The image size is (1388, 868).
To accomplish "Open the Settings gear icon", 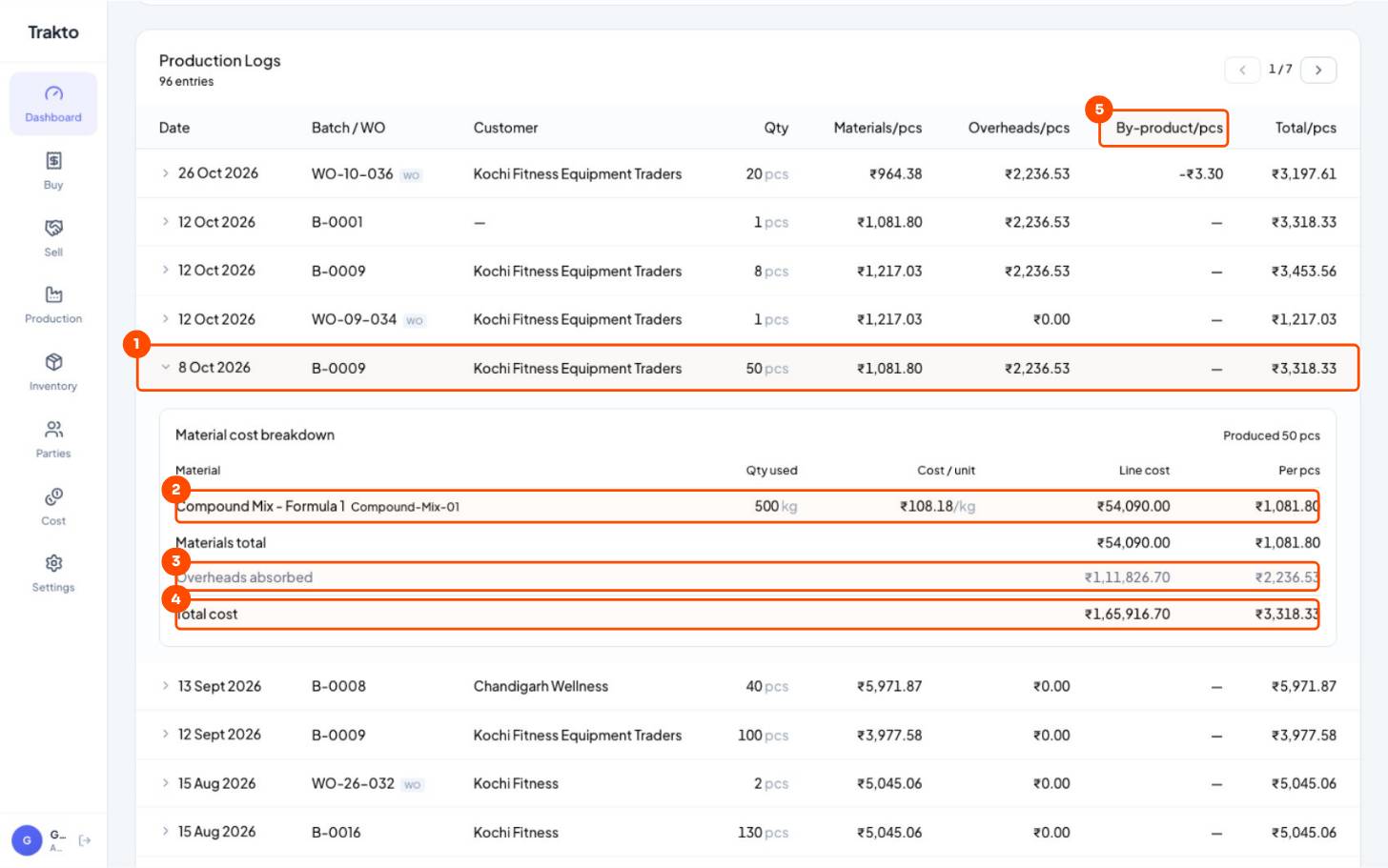I will click(53, 563).
